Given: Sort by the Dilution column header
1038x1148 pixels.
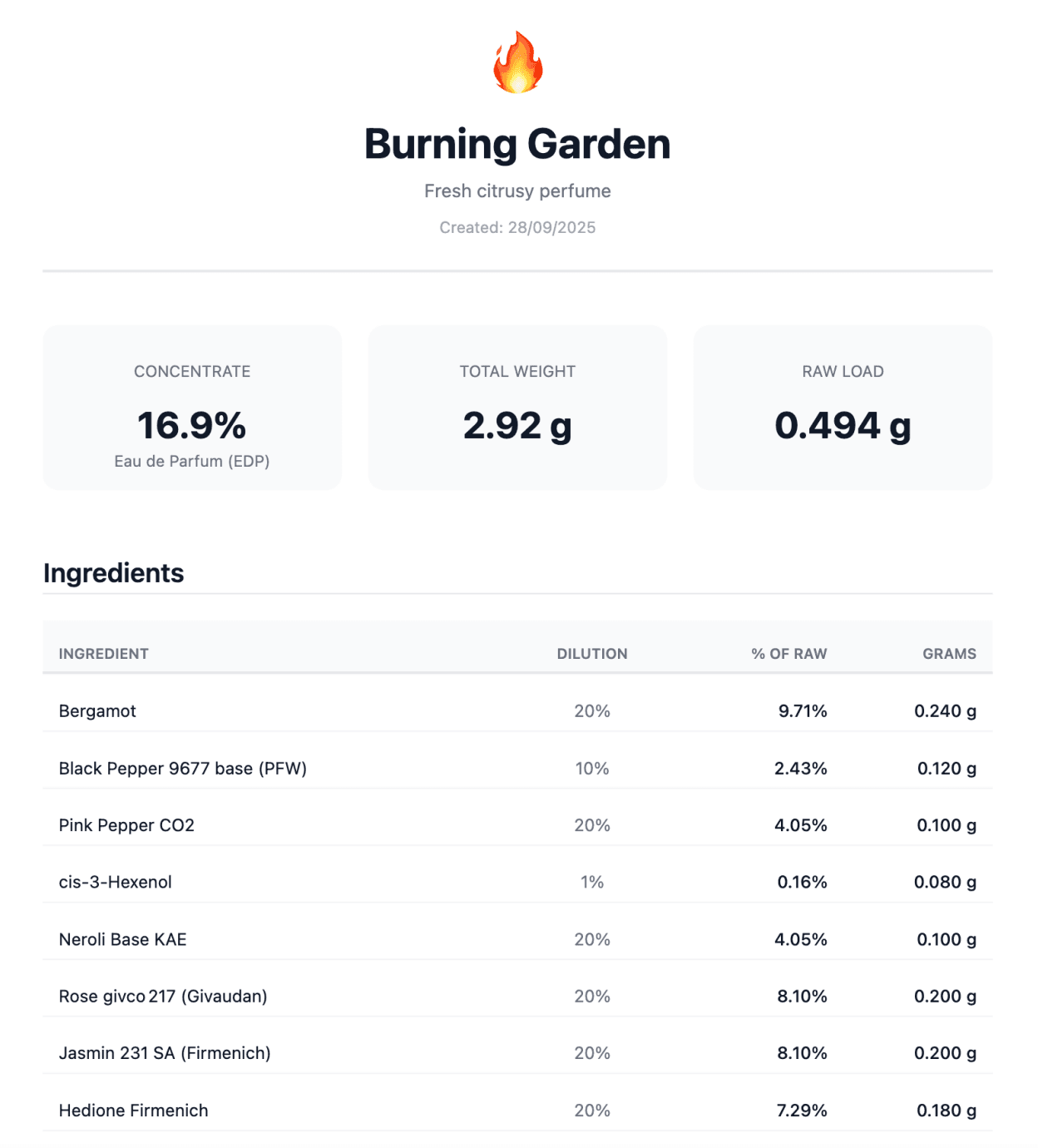Looking at the screenshot, I should coord(592,654).
